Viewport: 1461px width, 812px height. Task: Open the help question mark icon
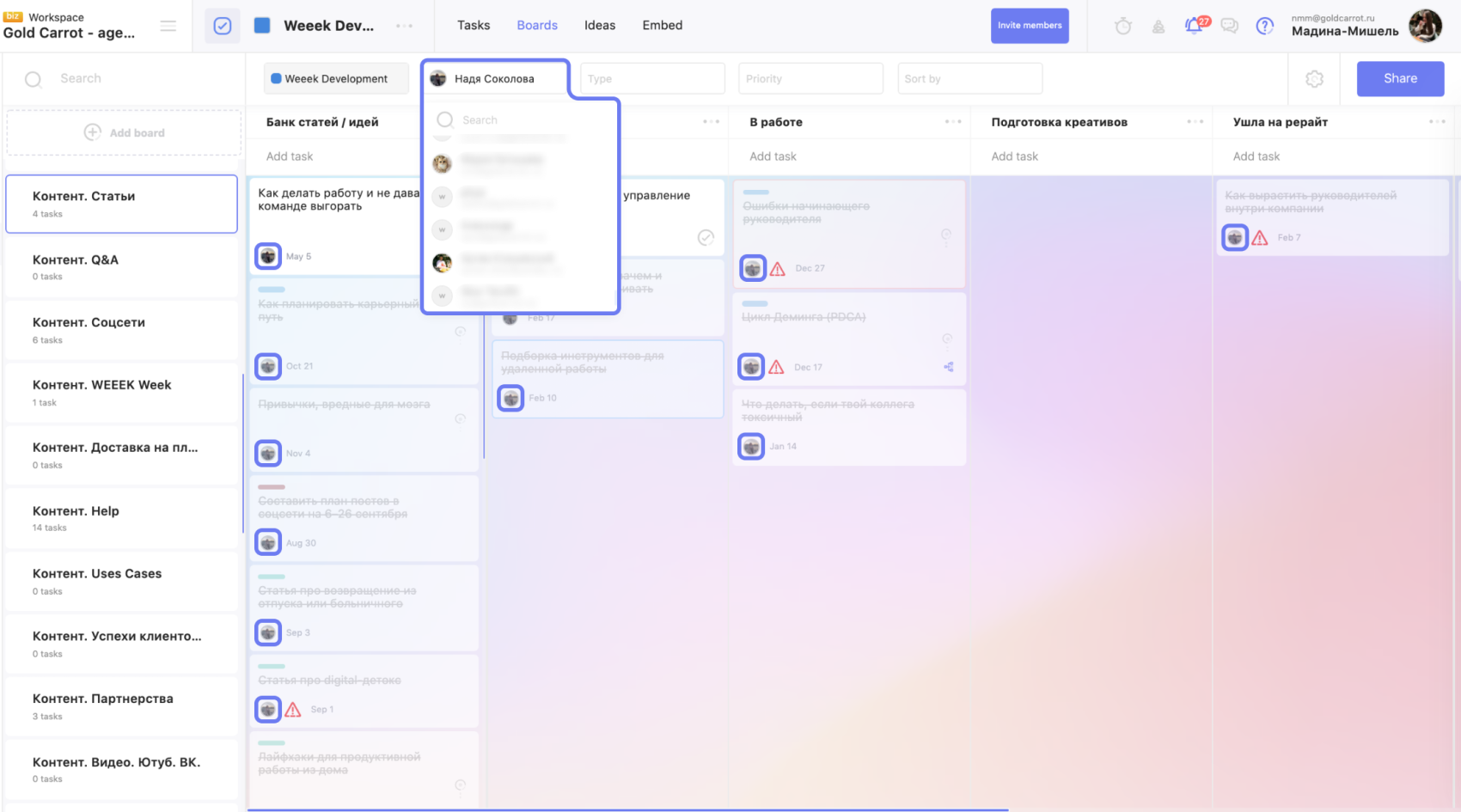1265,27
